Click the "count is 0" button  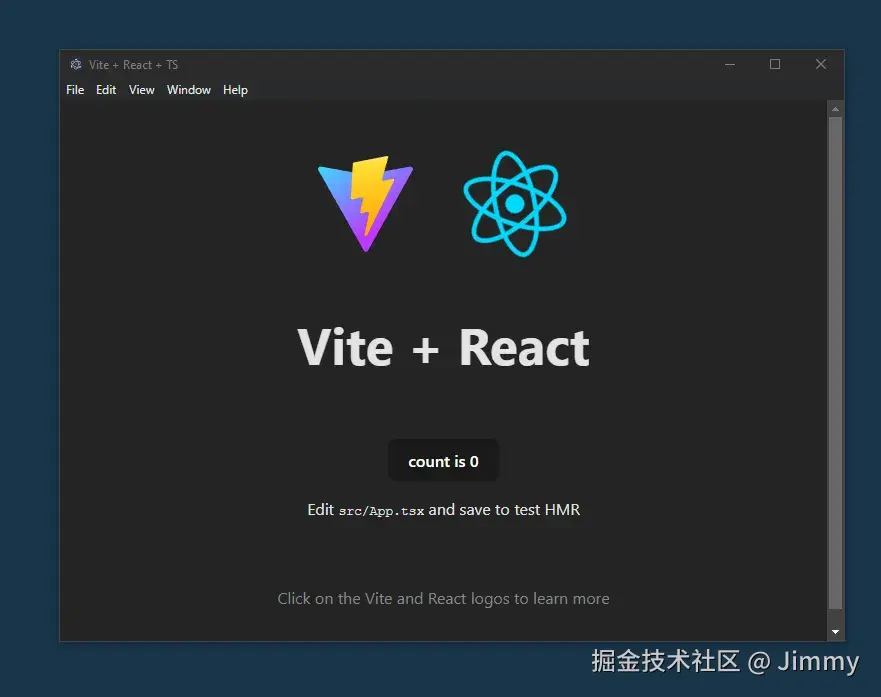tap(443, 461)
